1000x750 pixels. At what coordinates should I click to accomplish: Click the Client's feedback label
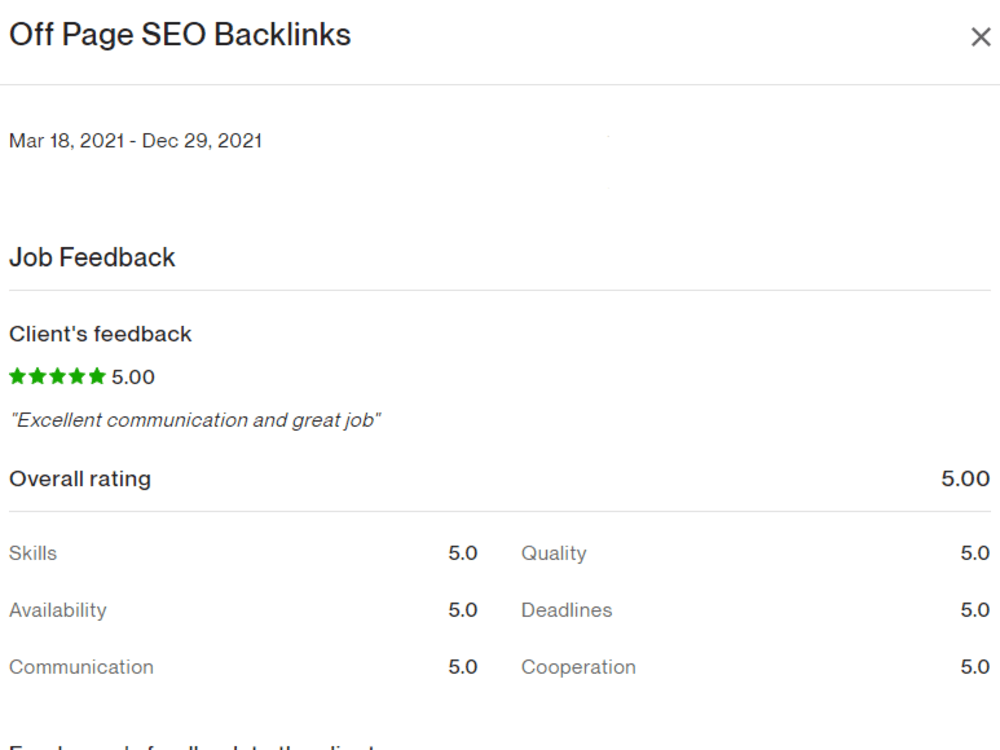point(100,334)
